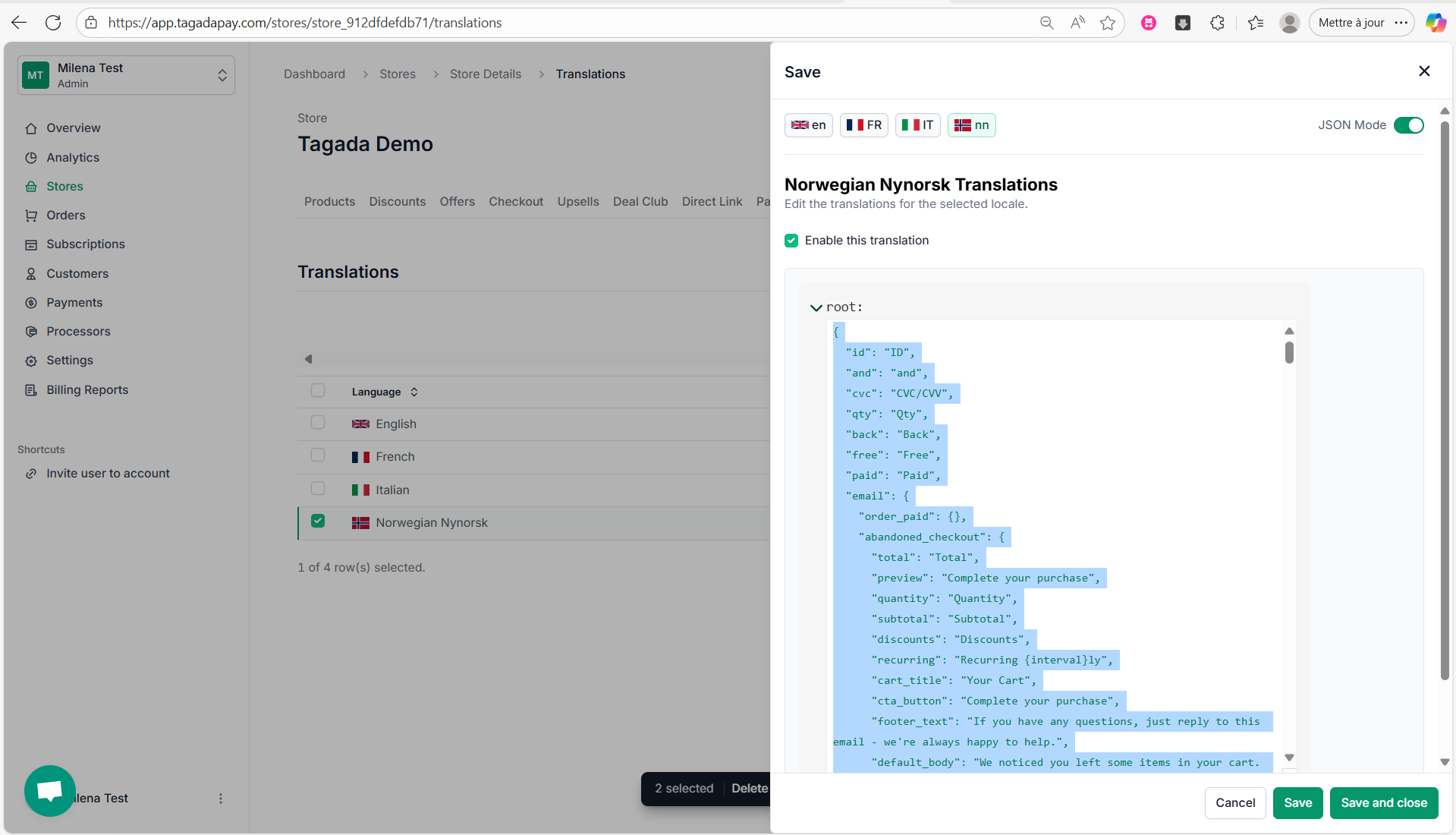Open the Deal Club store tab
This screenshot has height=835, width=1456.
click(x=640, y=202)
